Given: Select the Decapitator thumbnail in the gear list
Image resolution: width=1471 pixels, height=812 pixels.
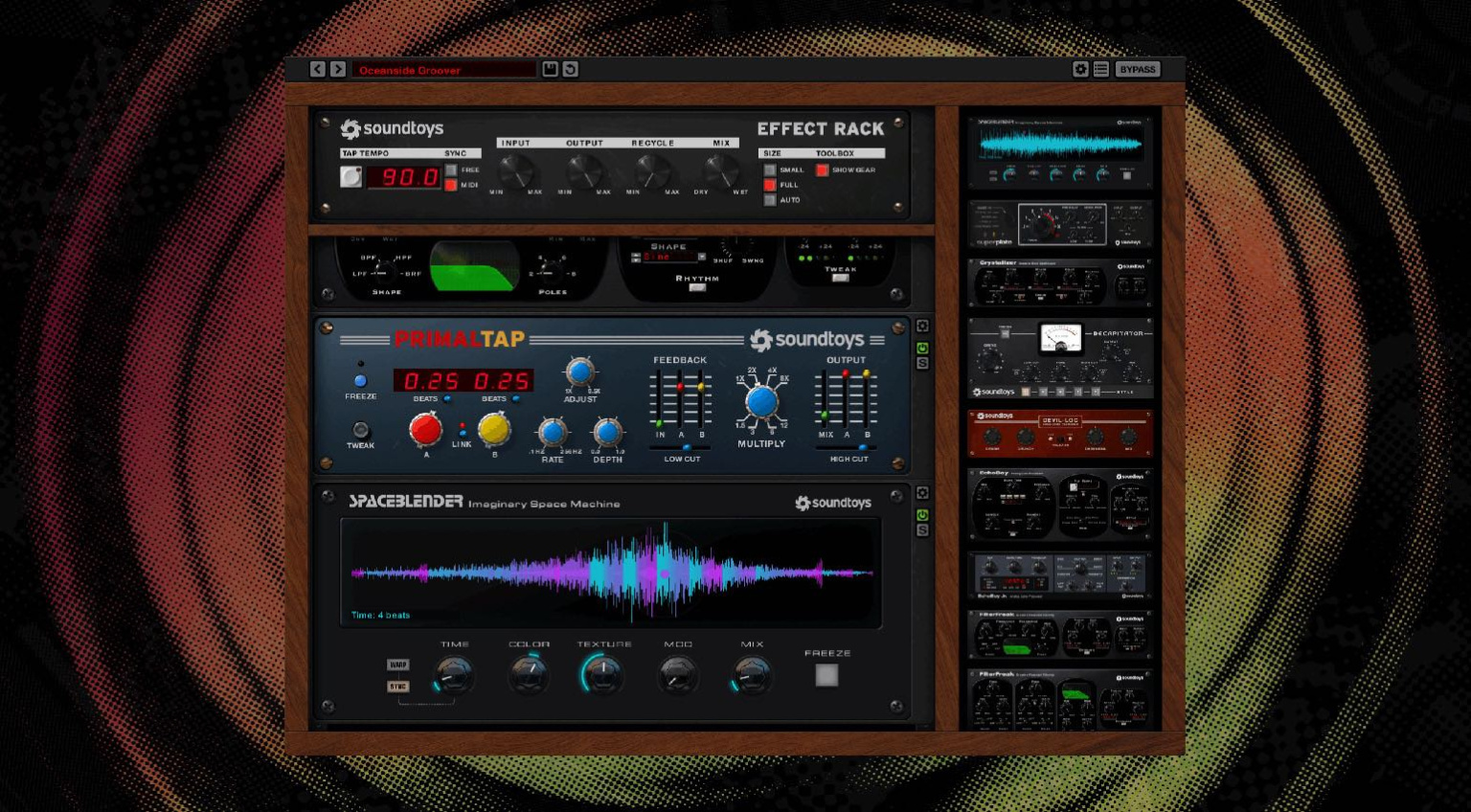Looking at the screenshot, I should coord(1060,357).
